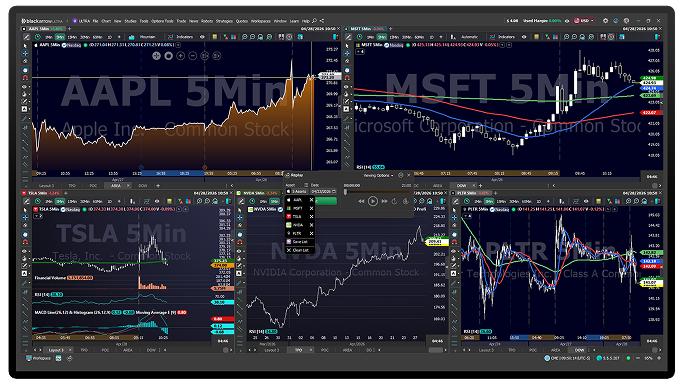Expand the TSLA timeframe dropdown arrow

click(119, 201)
